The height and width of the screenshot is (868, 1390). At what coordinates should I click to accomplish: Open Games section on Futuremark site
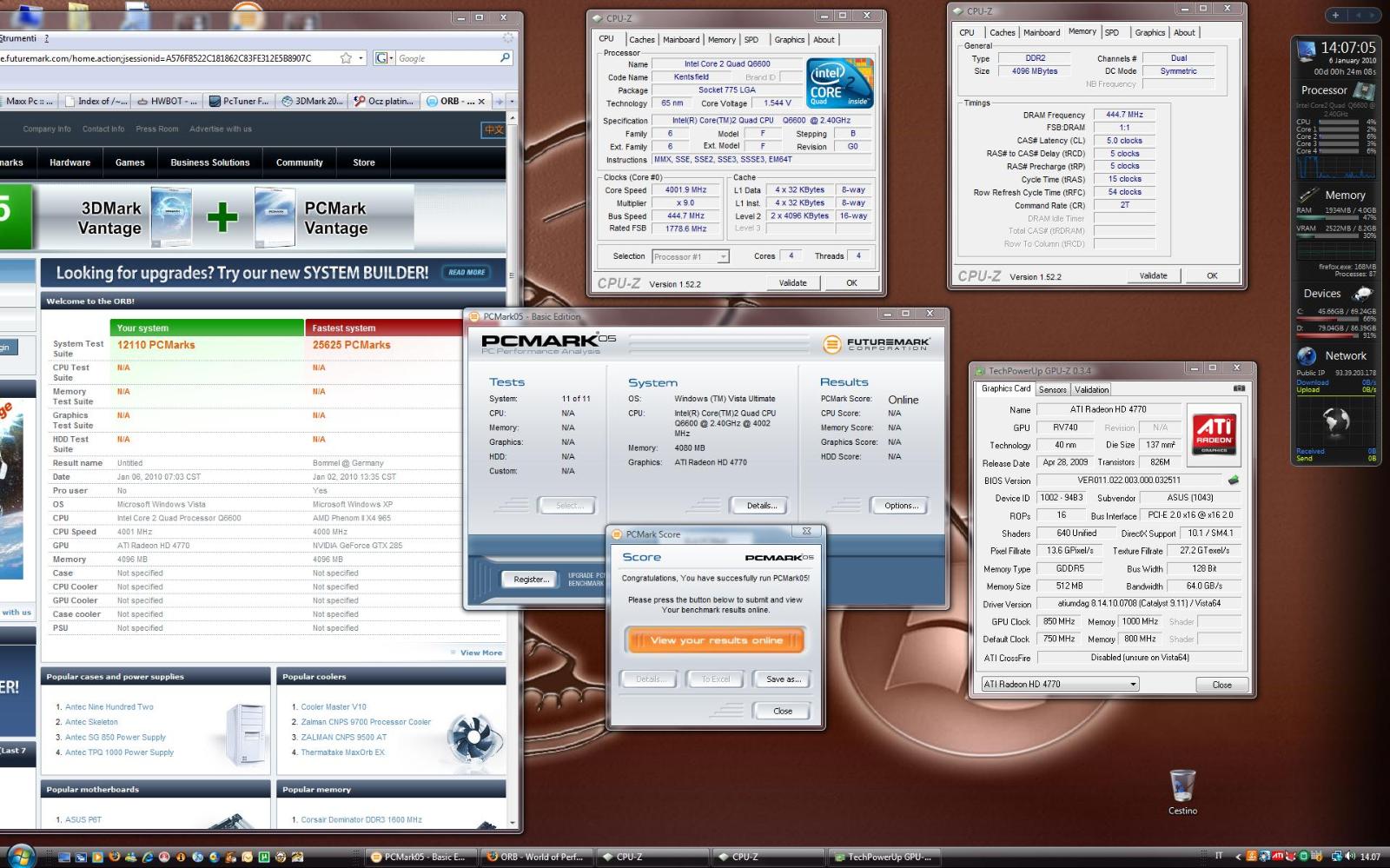click(x=130, y=162)
